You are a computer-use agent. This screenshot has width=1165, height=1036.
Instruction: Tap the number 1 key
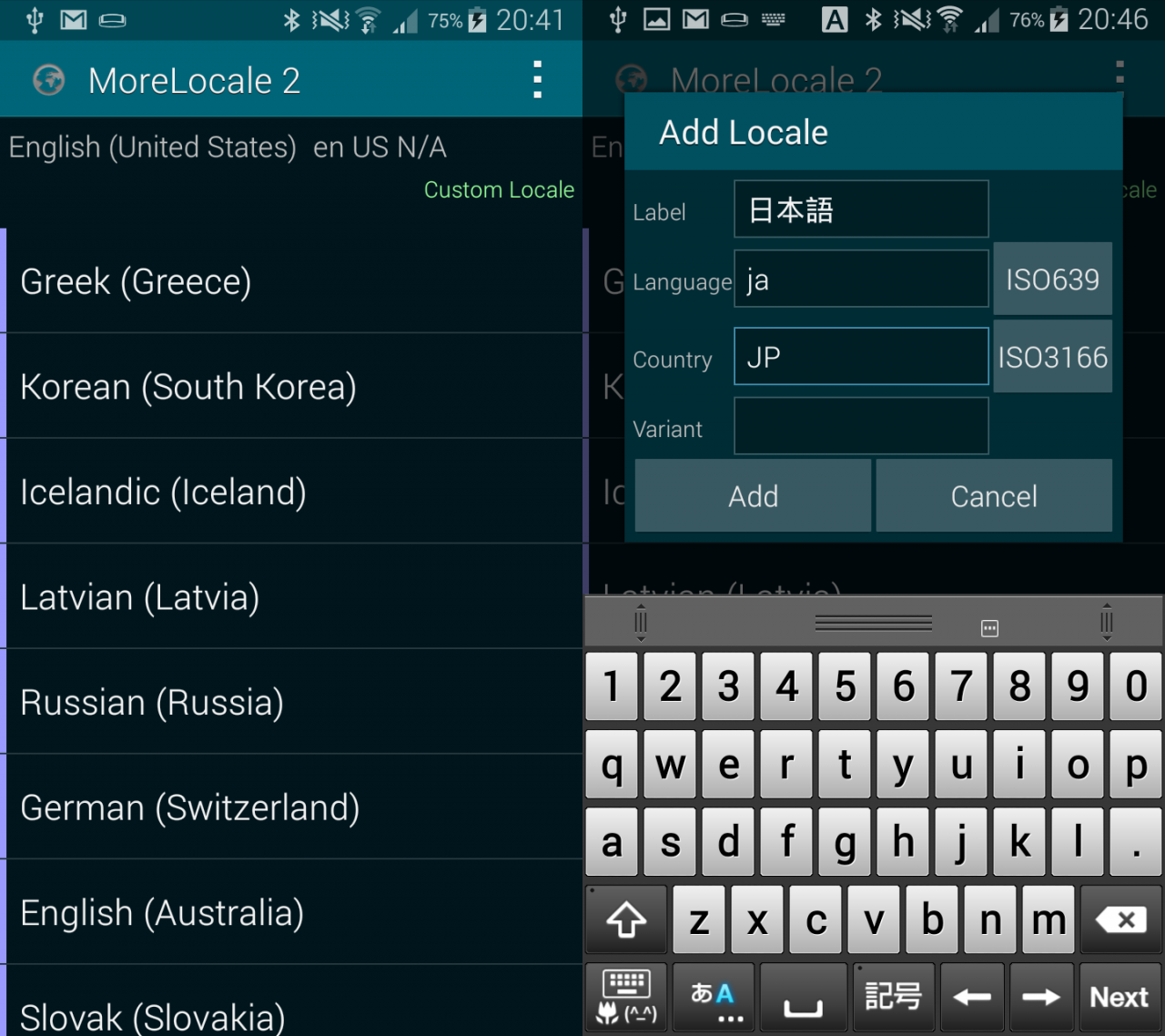coord(612,686)
